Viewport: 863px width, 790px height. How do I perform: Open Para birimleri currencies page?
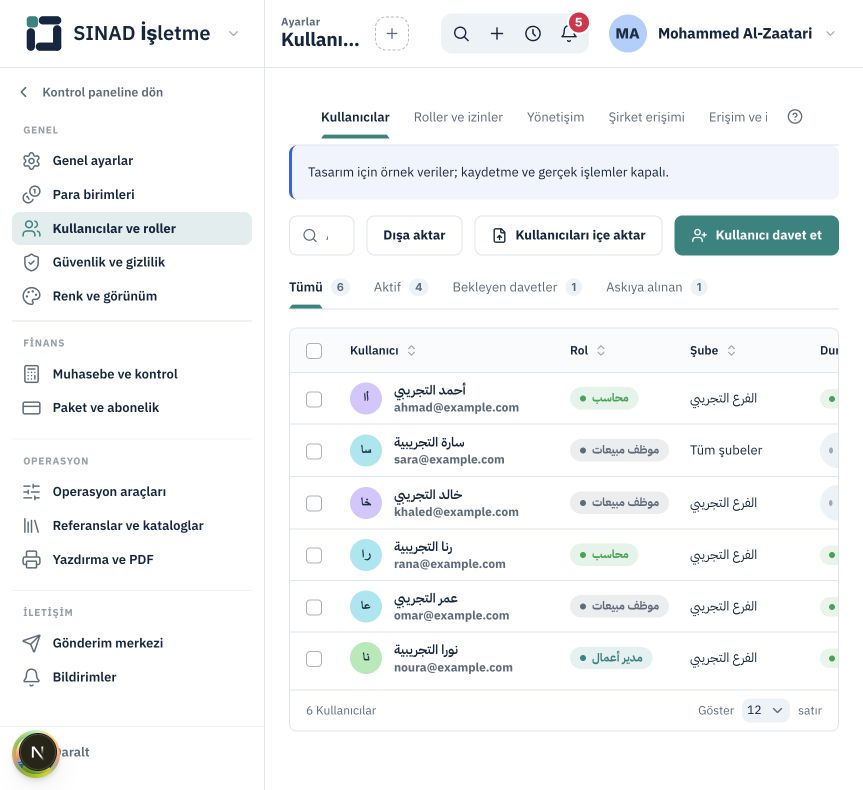tap(132, 194)
